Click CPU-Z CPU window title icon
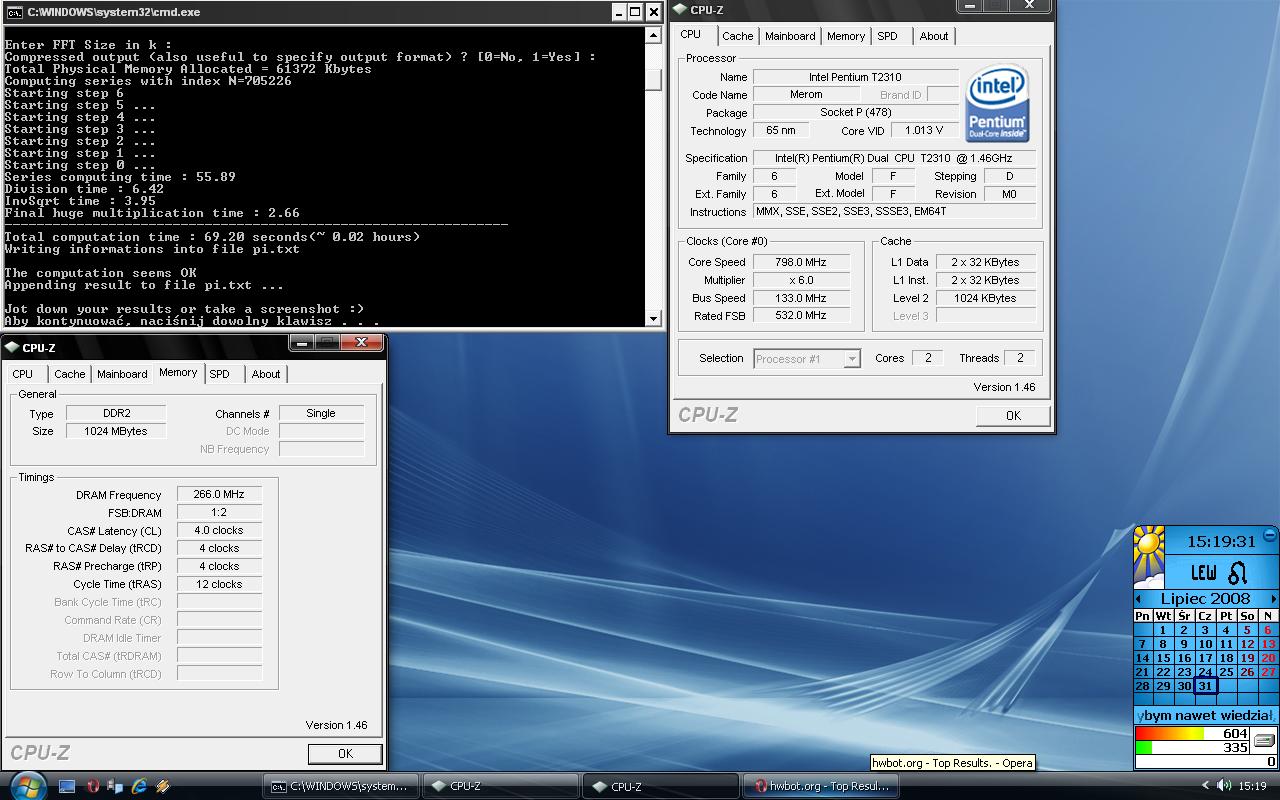Screen dimensions: 1280x800 click(x=680, y=10)
